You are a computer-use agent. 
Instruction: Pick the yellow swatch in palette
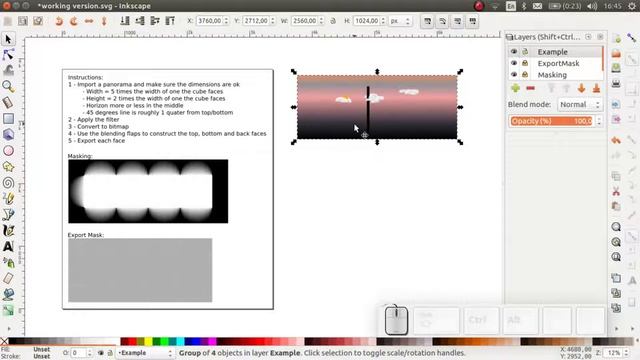click(148, 341)
